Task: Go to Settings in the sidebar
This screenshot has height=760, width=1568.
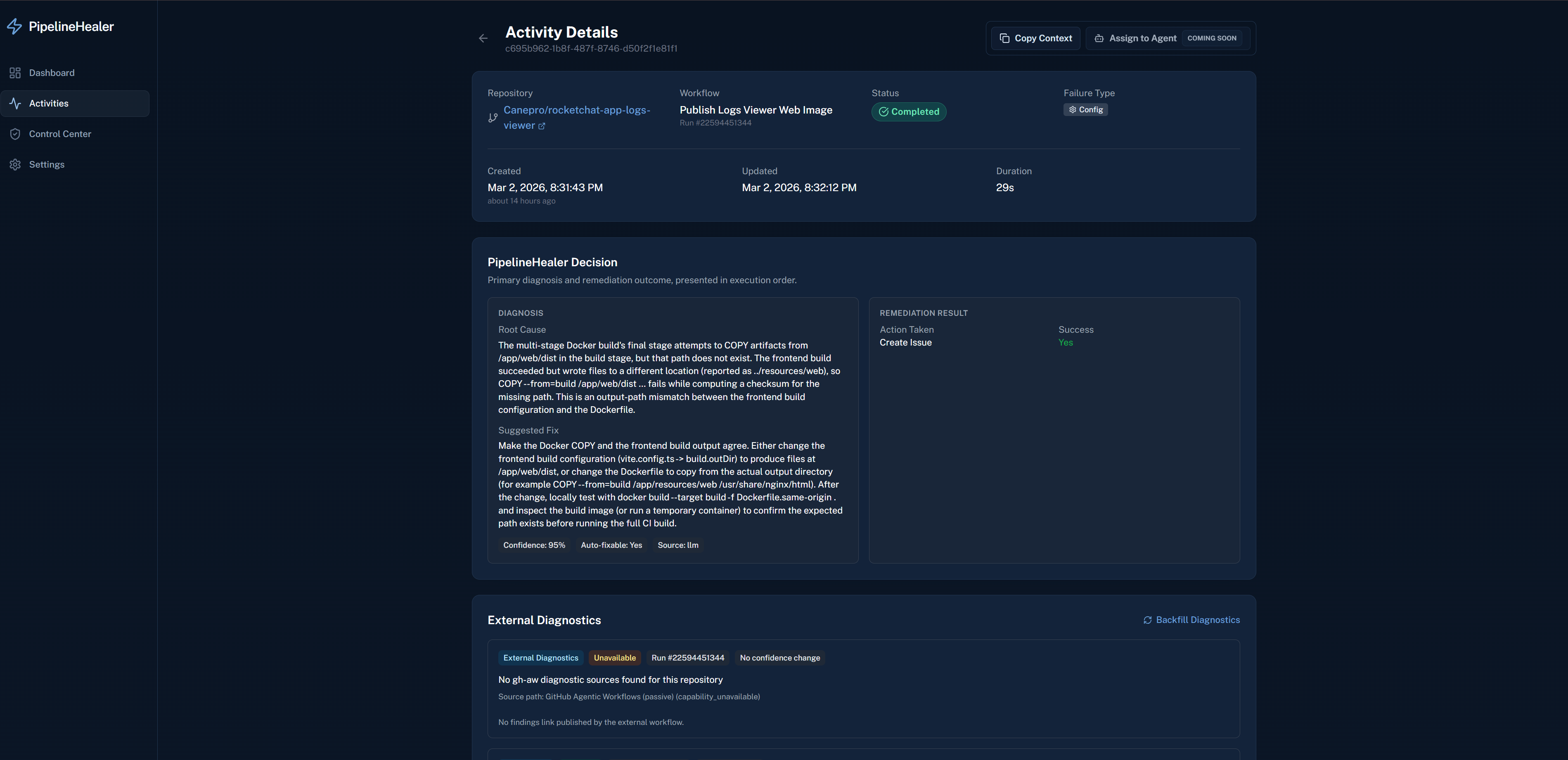Action: click(75, 164)
